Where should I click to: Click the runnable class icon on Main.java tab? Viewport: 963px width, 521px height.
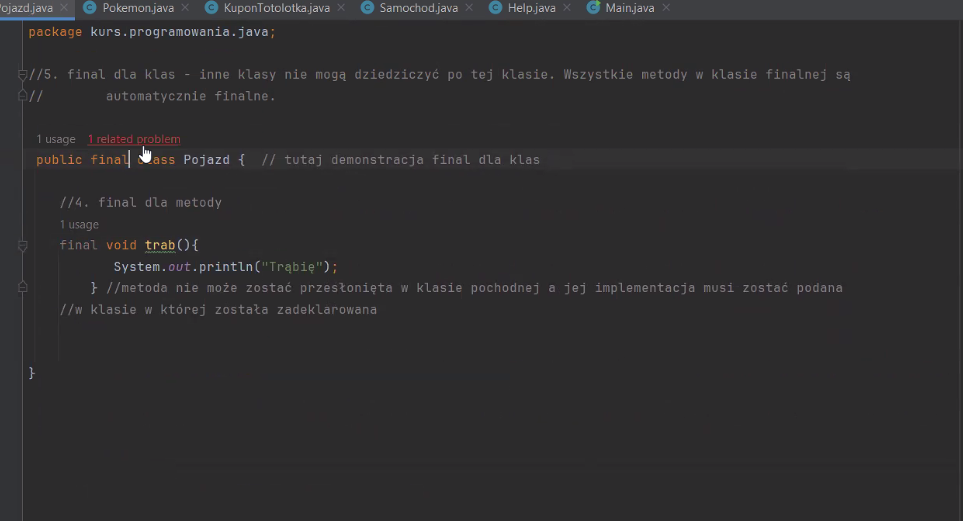point(594,8)
